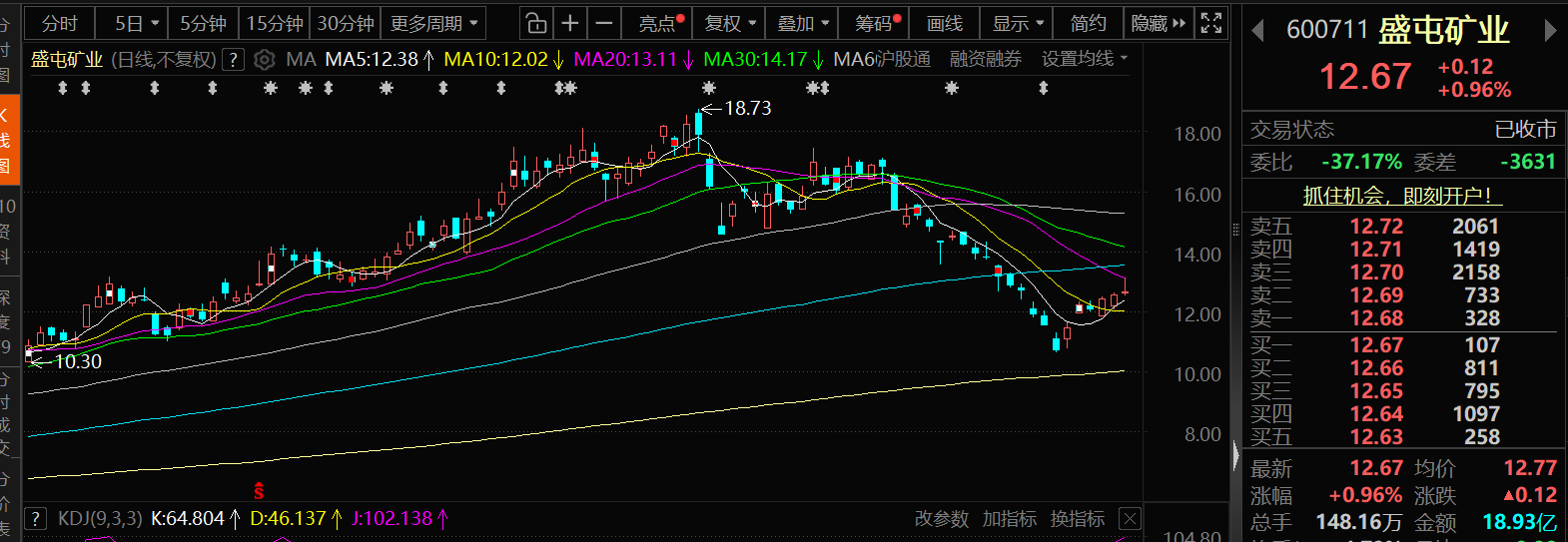Screen dimensions: 1568x542
Task: Open MA settings gear icon
Action: [x=264, y=60]
